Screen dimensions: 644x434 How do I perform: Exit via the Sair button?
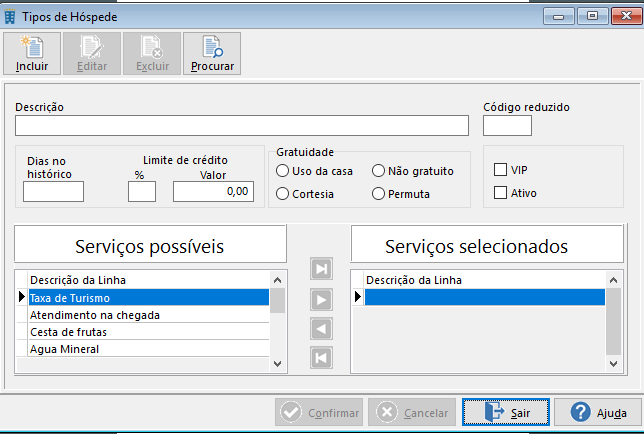pos(506,412)
